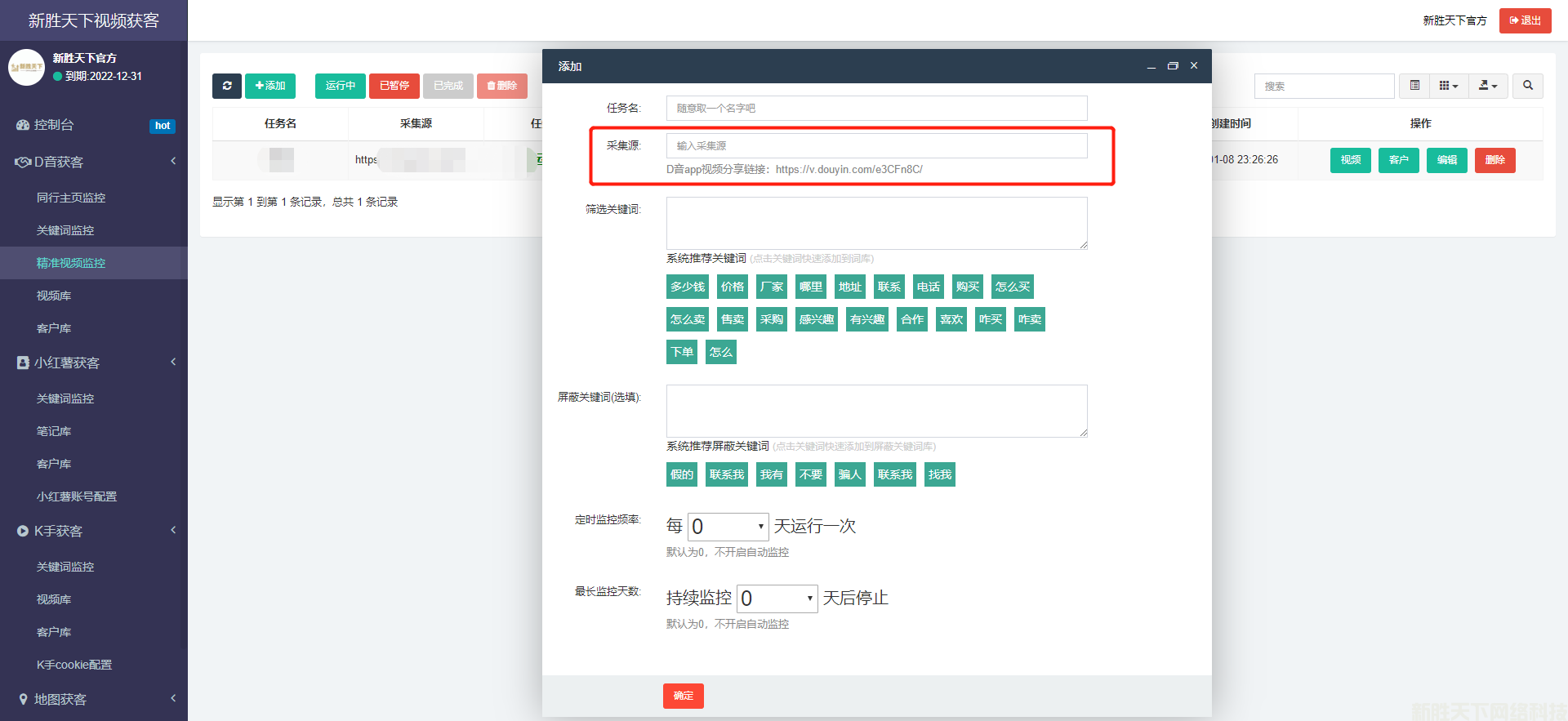
Task: Click the 筛选关键词 text area
Action: [x=876, y=223]
